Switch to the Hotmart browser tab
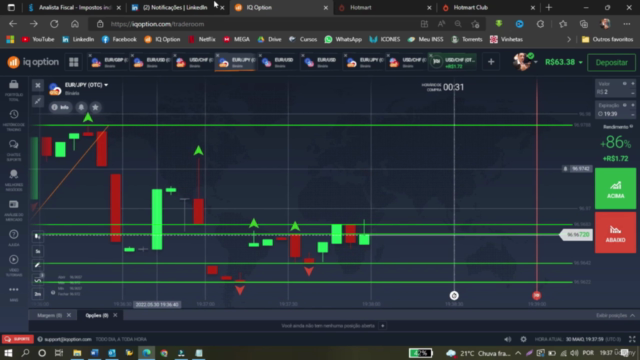Viewport: 640px width, 360px height. 384,7
